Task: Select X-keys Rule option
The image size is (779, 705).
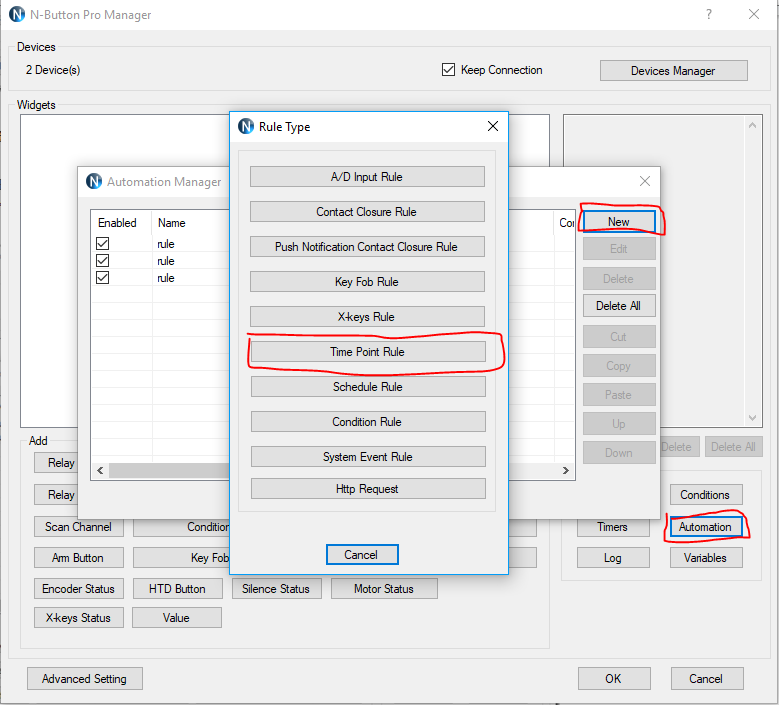Action: [x=367, y=317]
